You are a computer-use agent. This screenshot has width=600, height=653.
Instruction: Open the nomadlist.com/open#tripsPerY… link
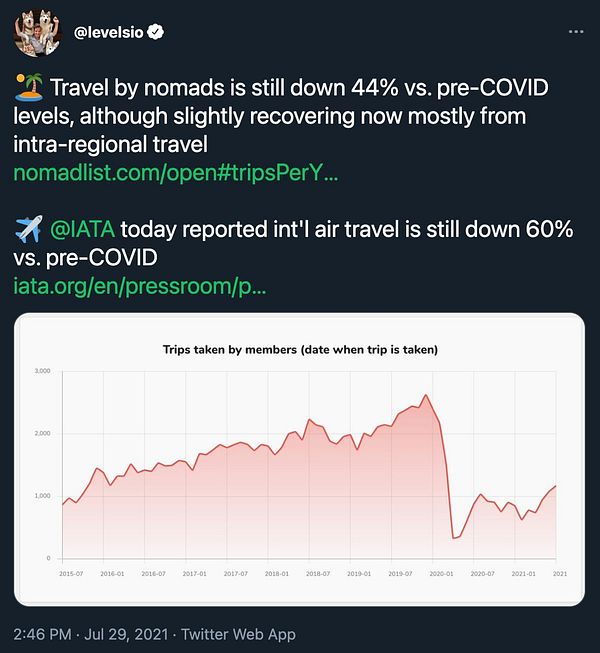tap(176, 172)
